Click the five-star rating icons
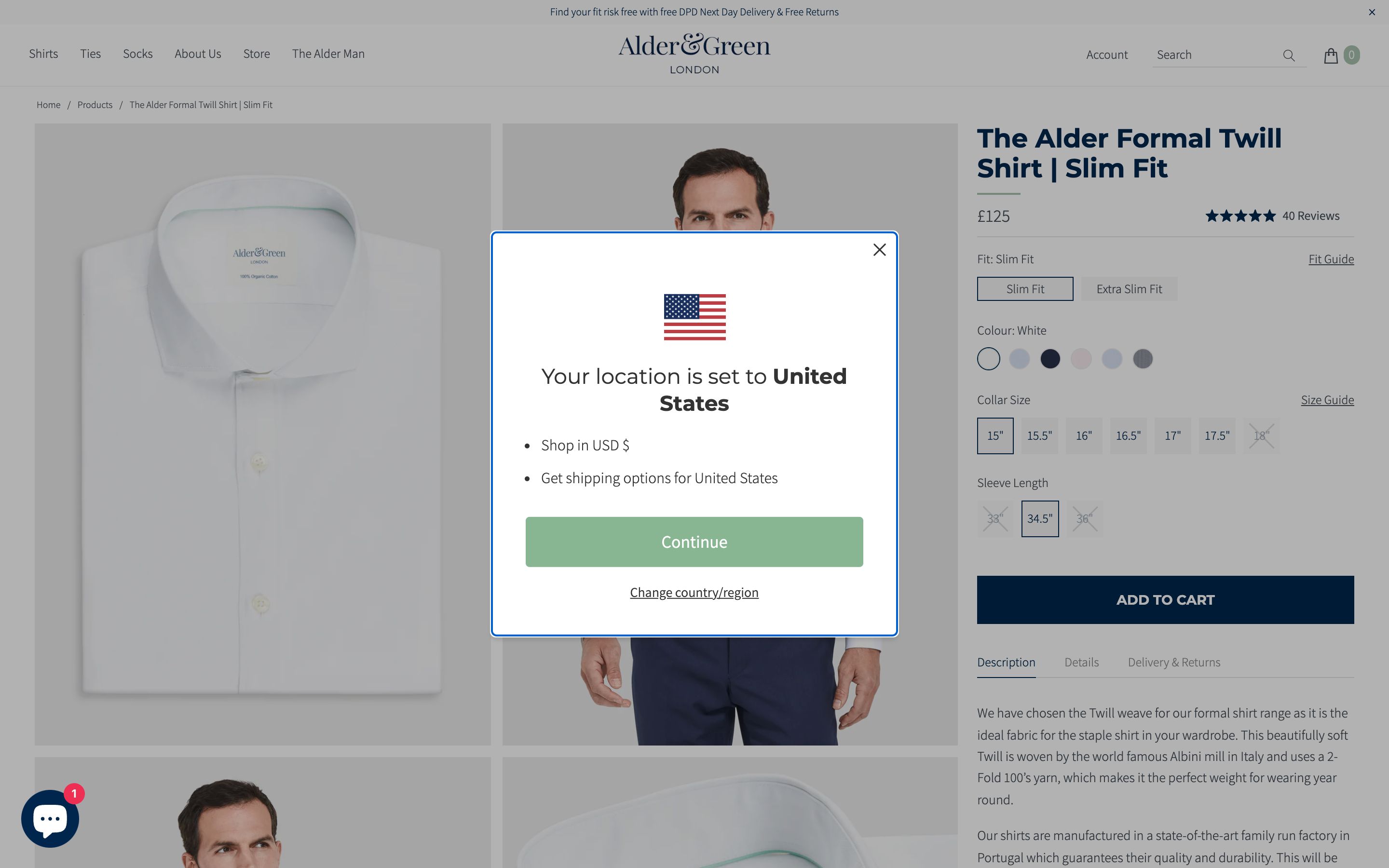 tap(1240, 216)
